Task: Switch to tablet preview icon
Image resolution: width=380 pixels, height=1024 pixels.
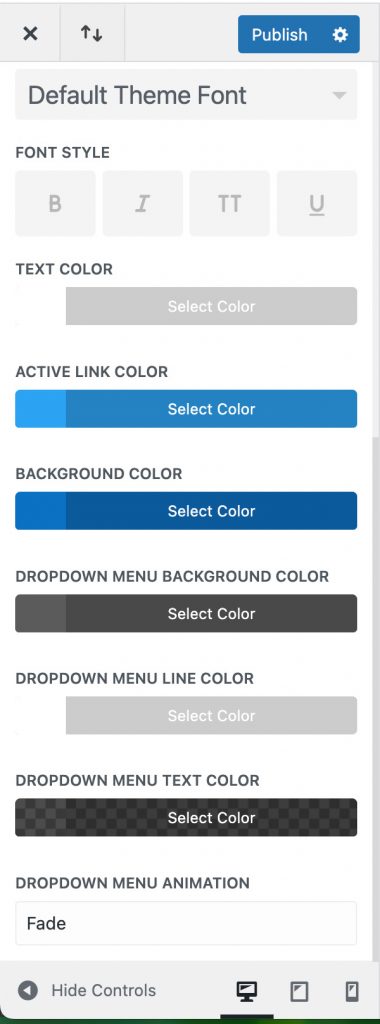Action: 299,991
